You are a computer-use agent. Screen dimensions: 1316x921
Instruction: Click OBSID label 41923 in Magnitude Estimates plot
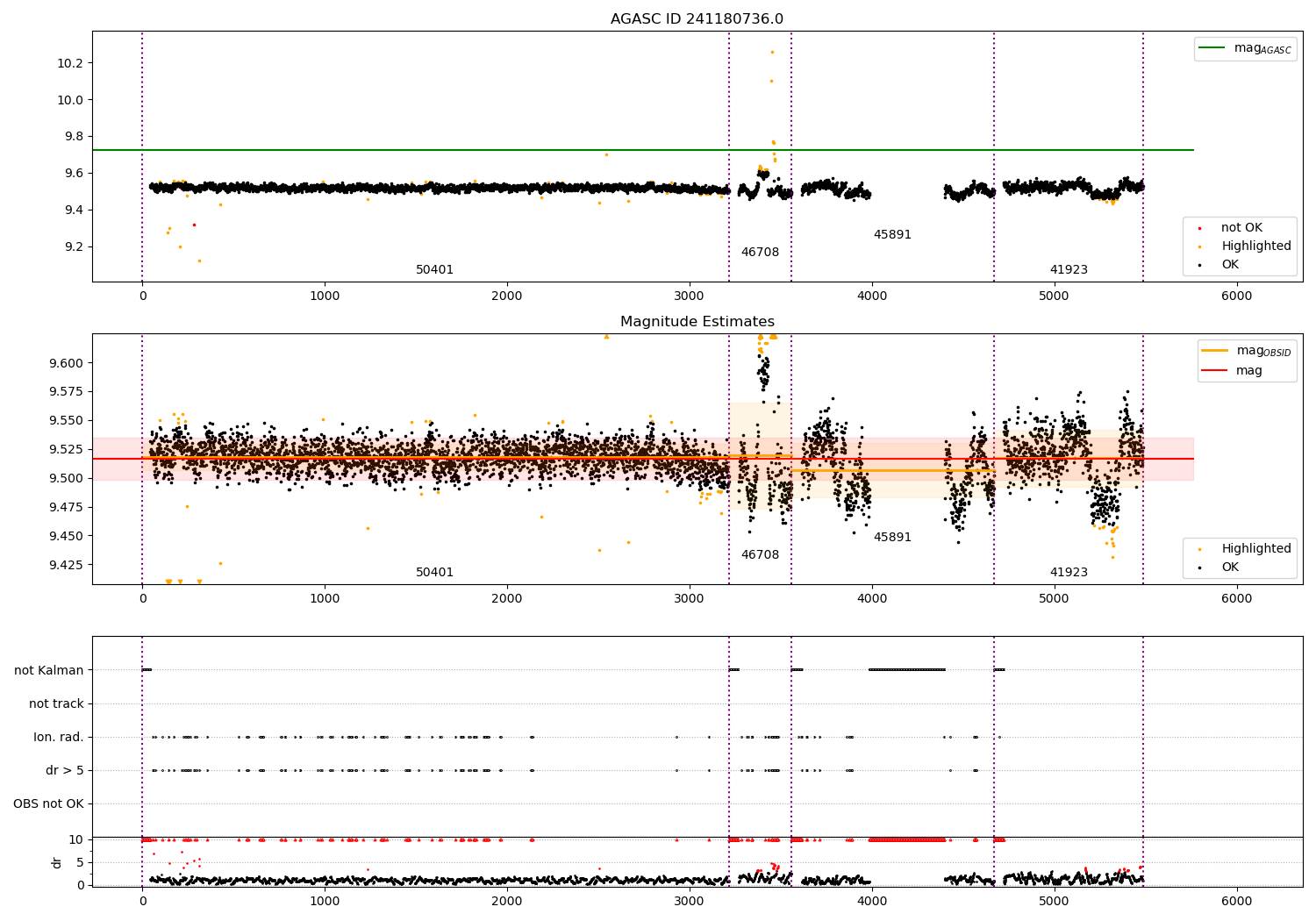coord(1069,573)
